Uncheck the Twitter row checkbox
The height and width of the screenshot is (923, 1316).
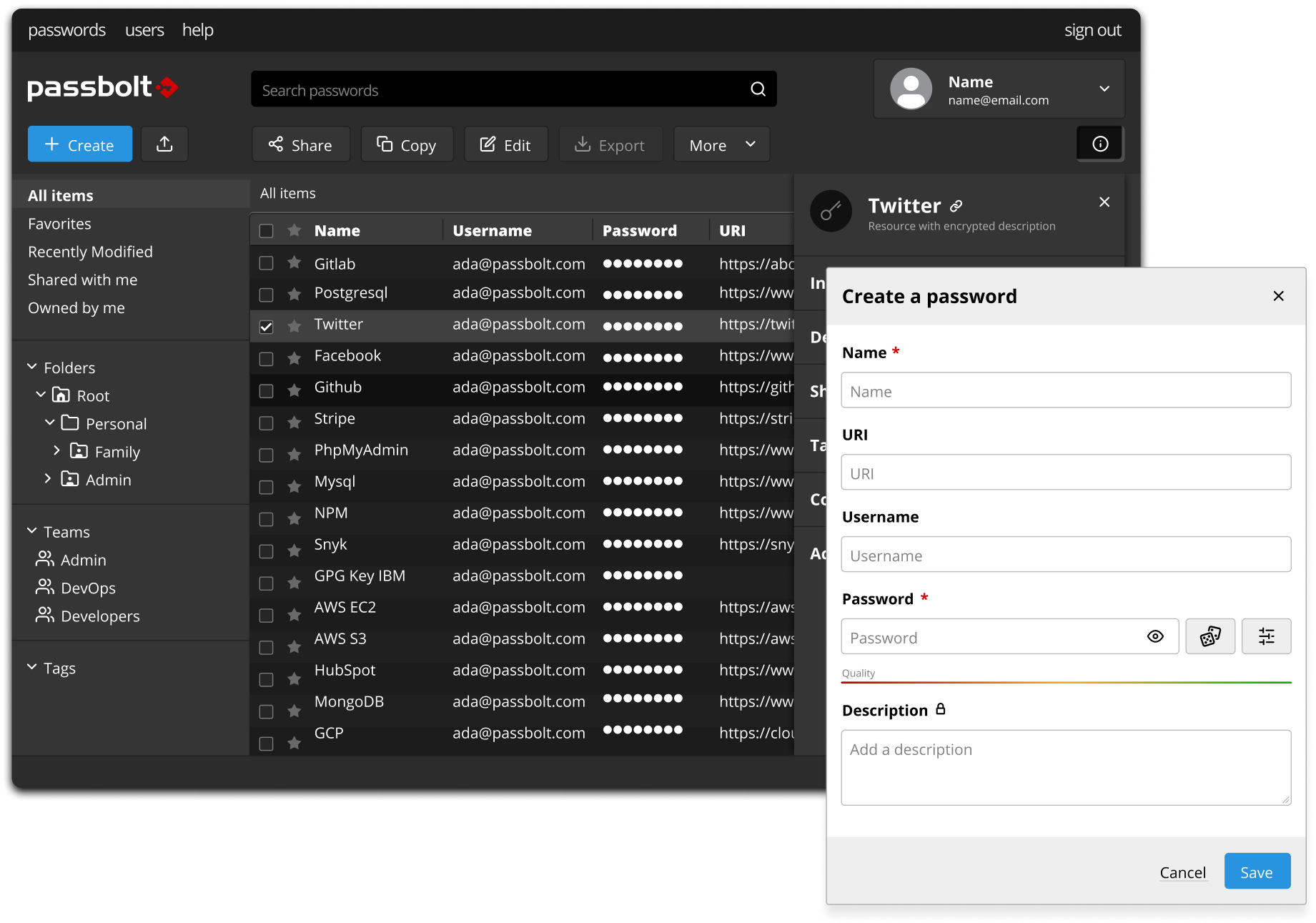[266, 327]
